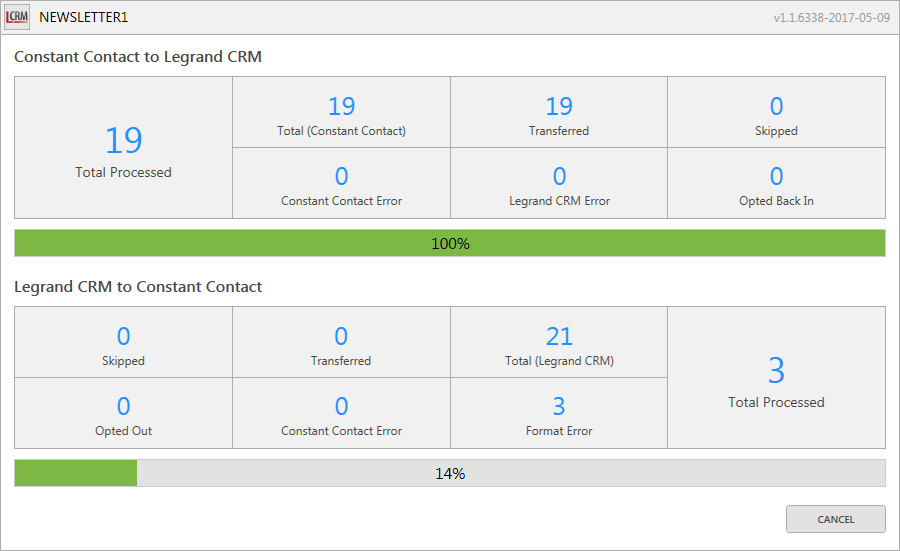The image size is (900, 551).
Task: Click the 100% green progress bar
Action: coord(449,243)
